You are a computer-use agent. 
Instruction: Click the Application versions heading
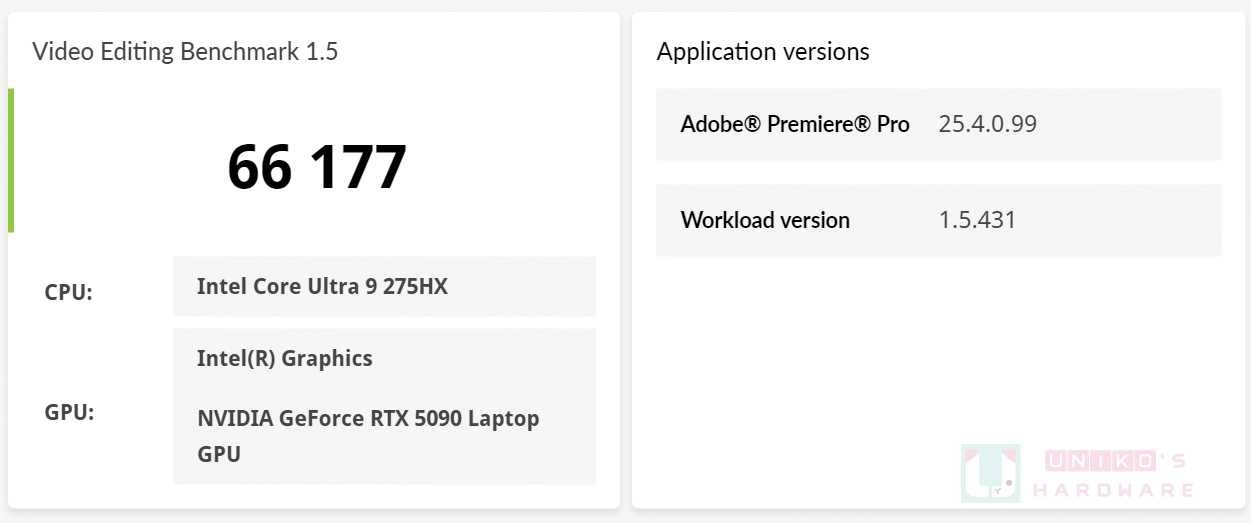click(x=763, y=51)
